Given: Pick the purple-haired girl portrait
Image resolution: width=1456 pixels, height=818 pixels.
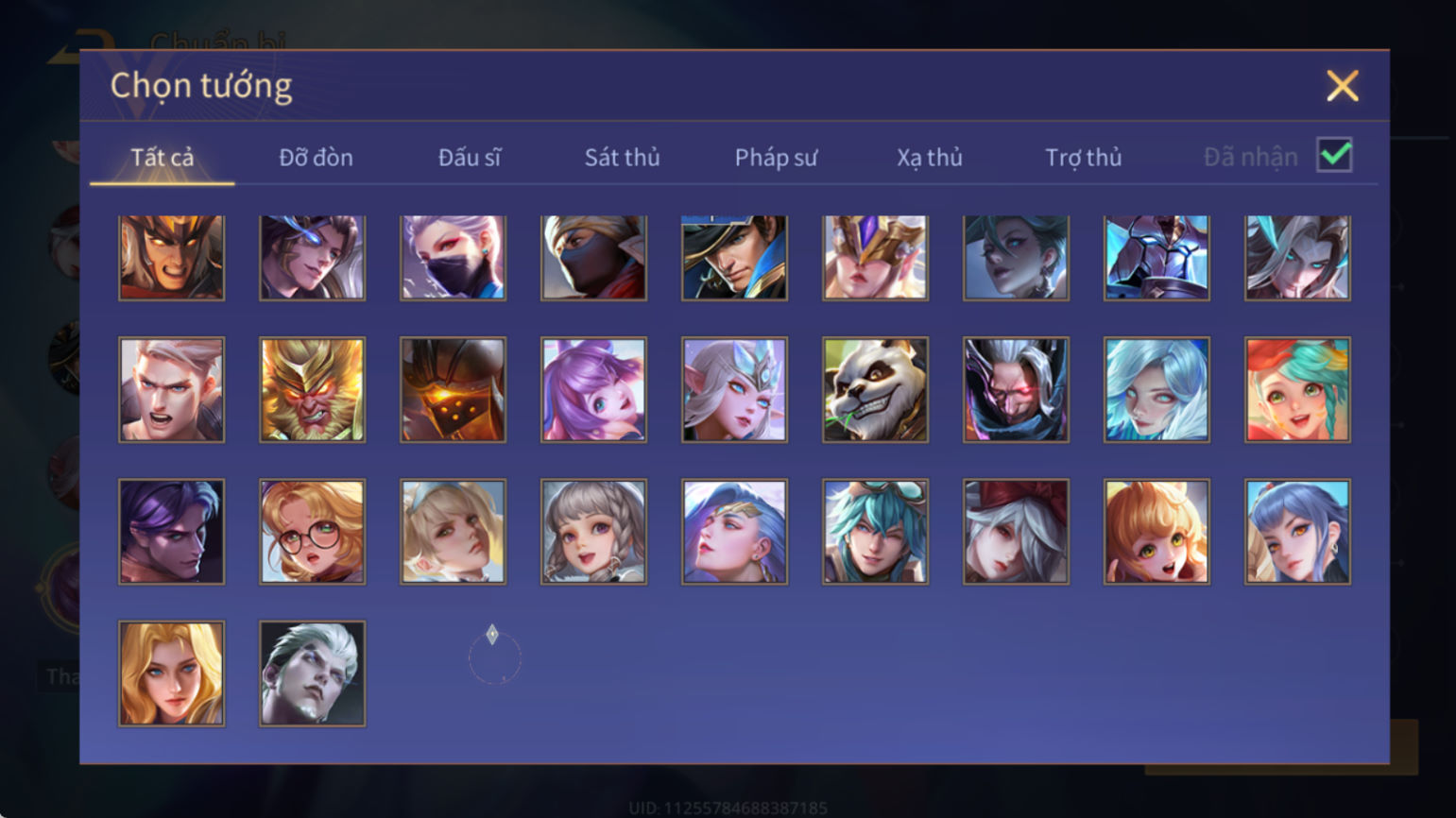Looking at the screenshot, I should click(x=593, y=390).
